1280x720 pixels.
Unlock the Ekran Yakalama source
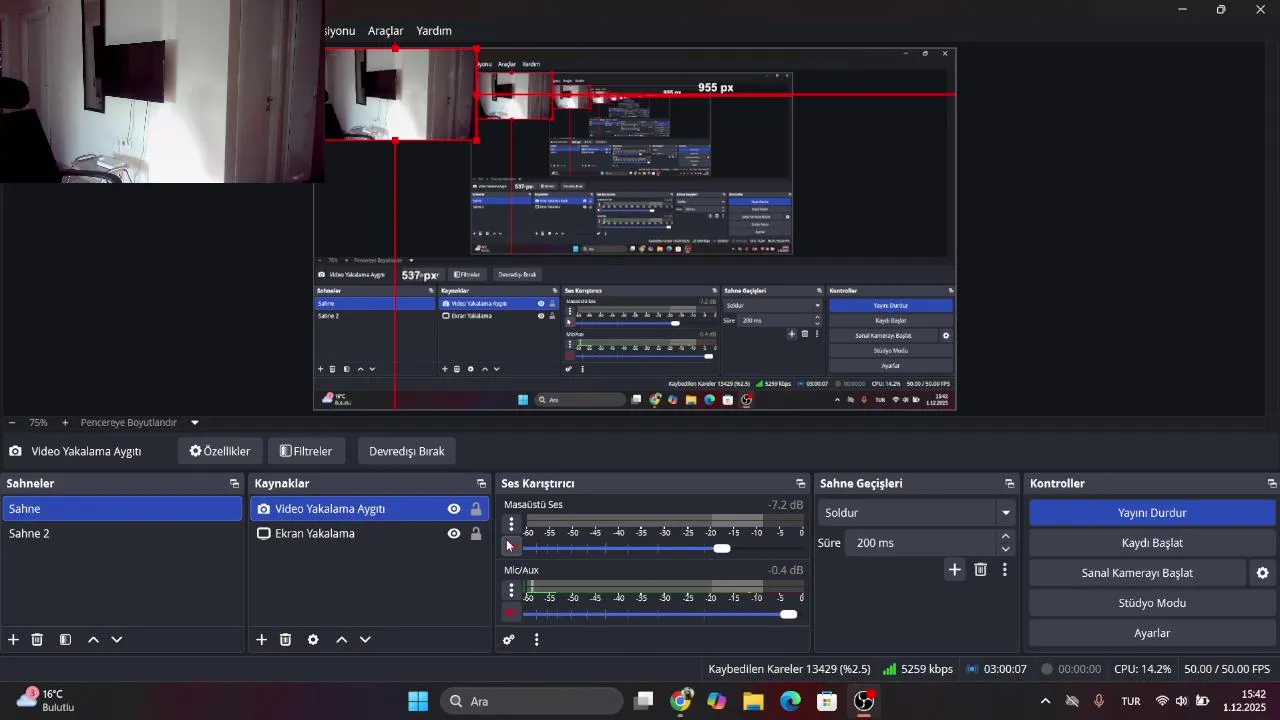tap(476, 534)
